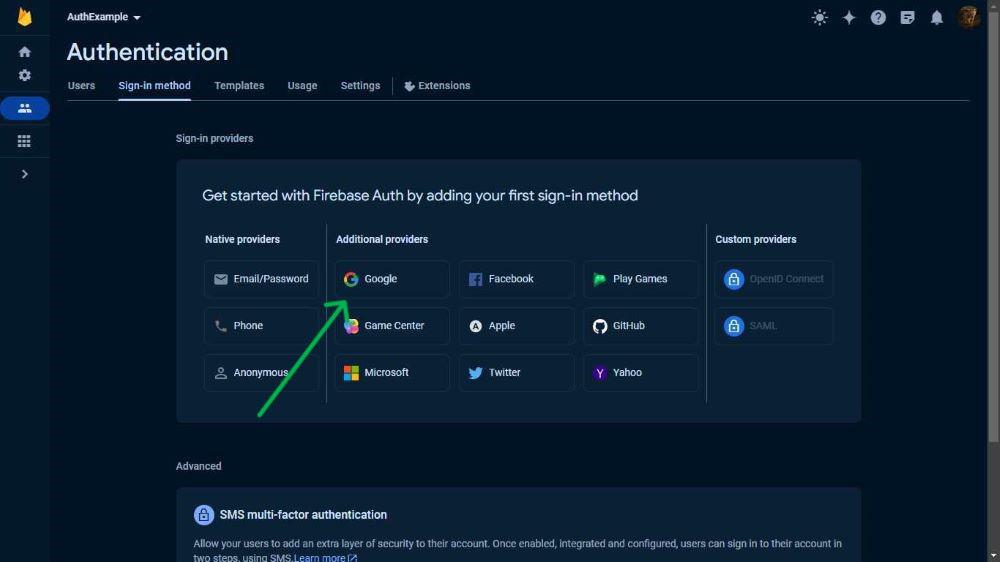Open the release notes icon
Screen dimensions: 1000x562
pos(908,18)
